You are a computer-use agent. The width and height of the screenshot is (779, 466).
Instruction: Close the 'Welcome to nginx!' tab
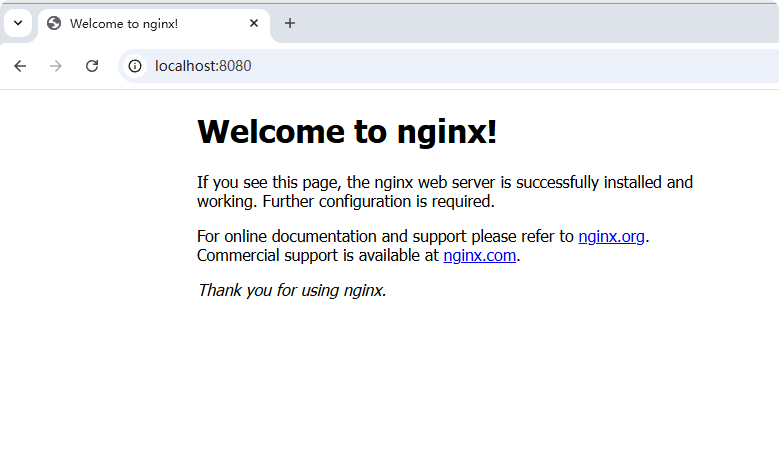(254, 23)
